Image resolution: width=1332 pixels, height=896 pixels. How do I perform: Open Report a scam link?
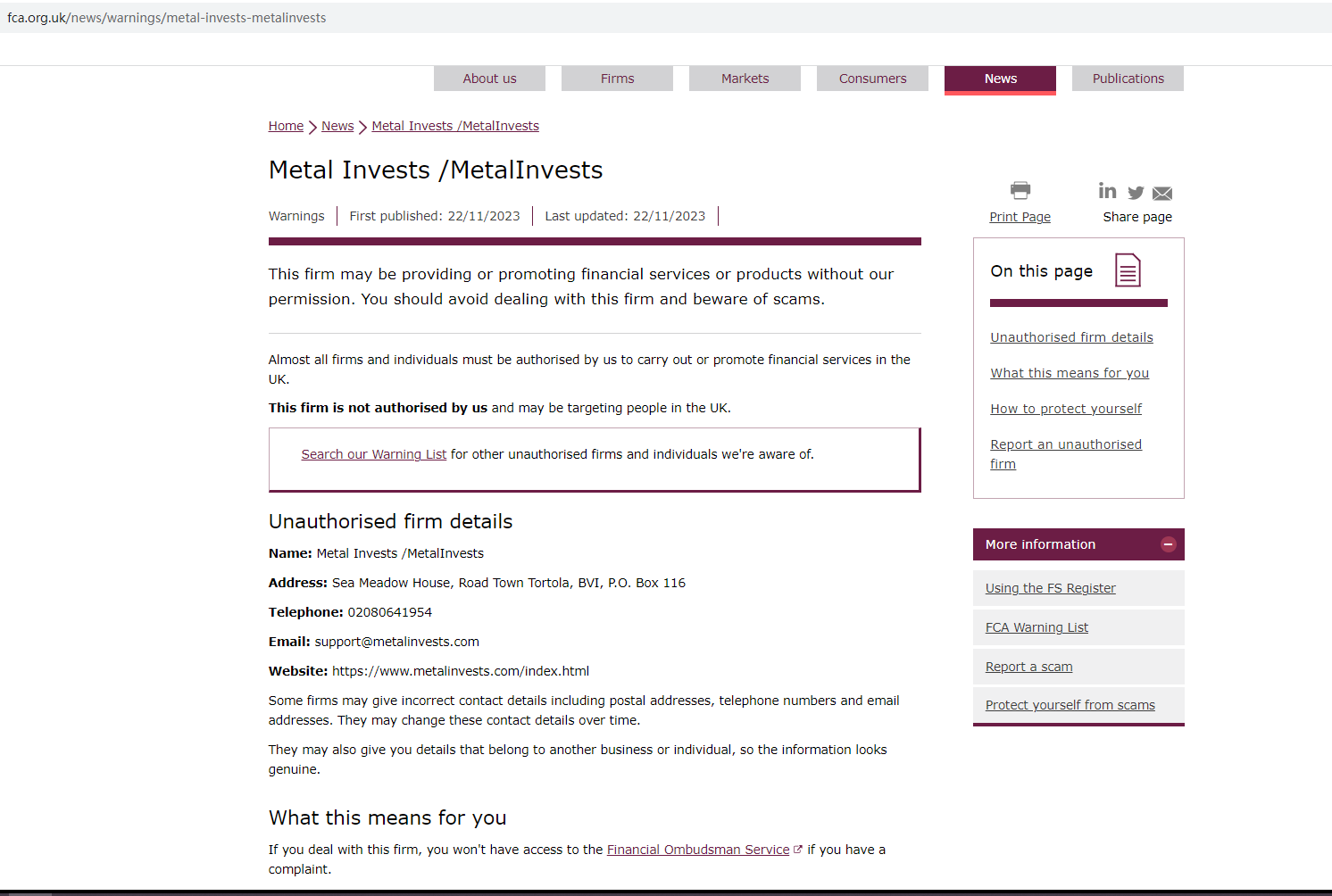(1028, 667)
